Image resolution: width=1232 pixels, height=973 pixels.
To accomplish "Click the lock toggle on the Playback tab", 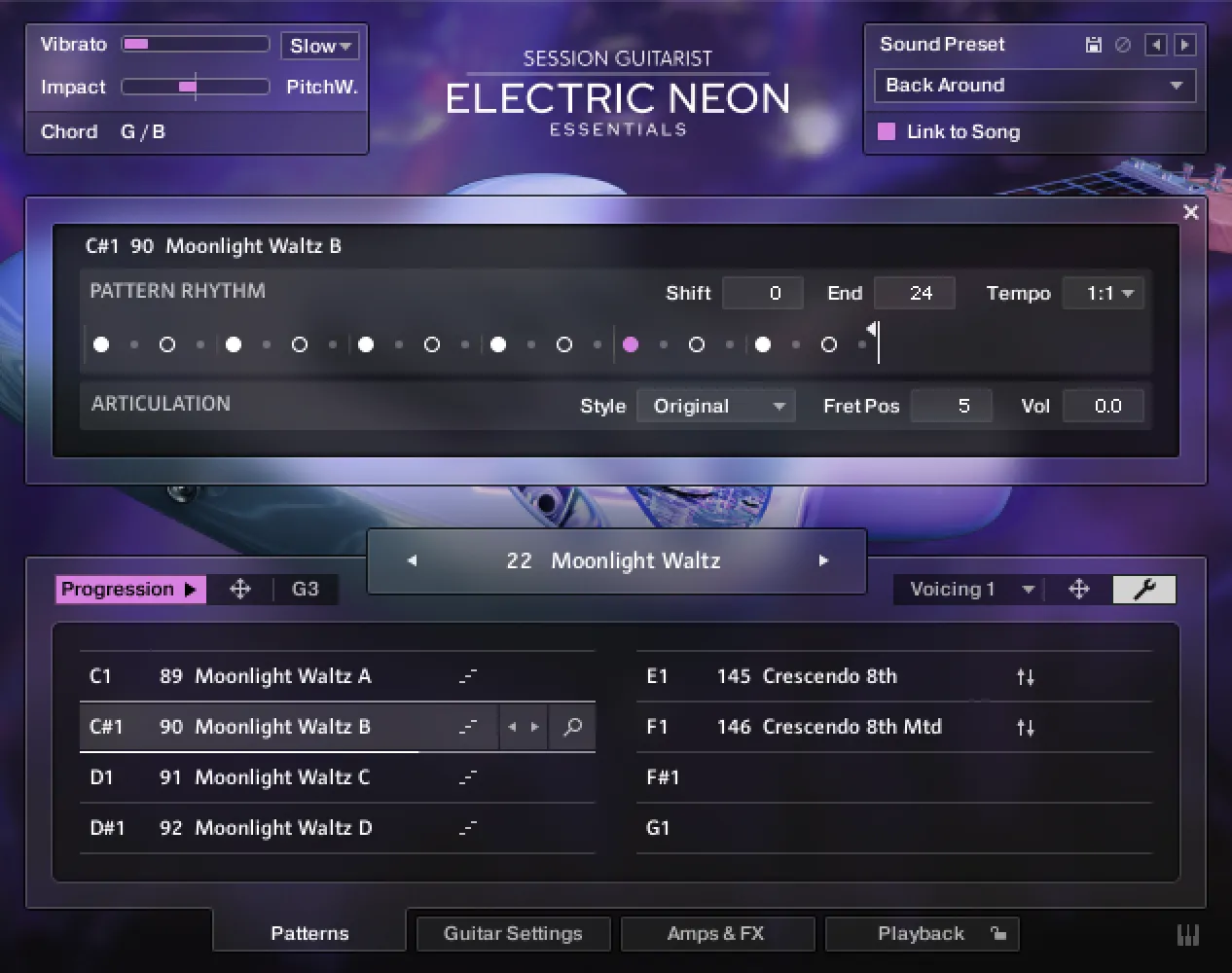I will 998,933.
